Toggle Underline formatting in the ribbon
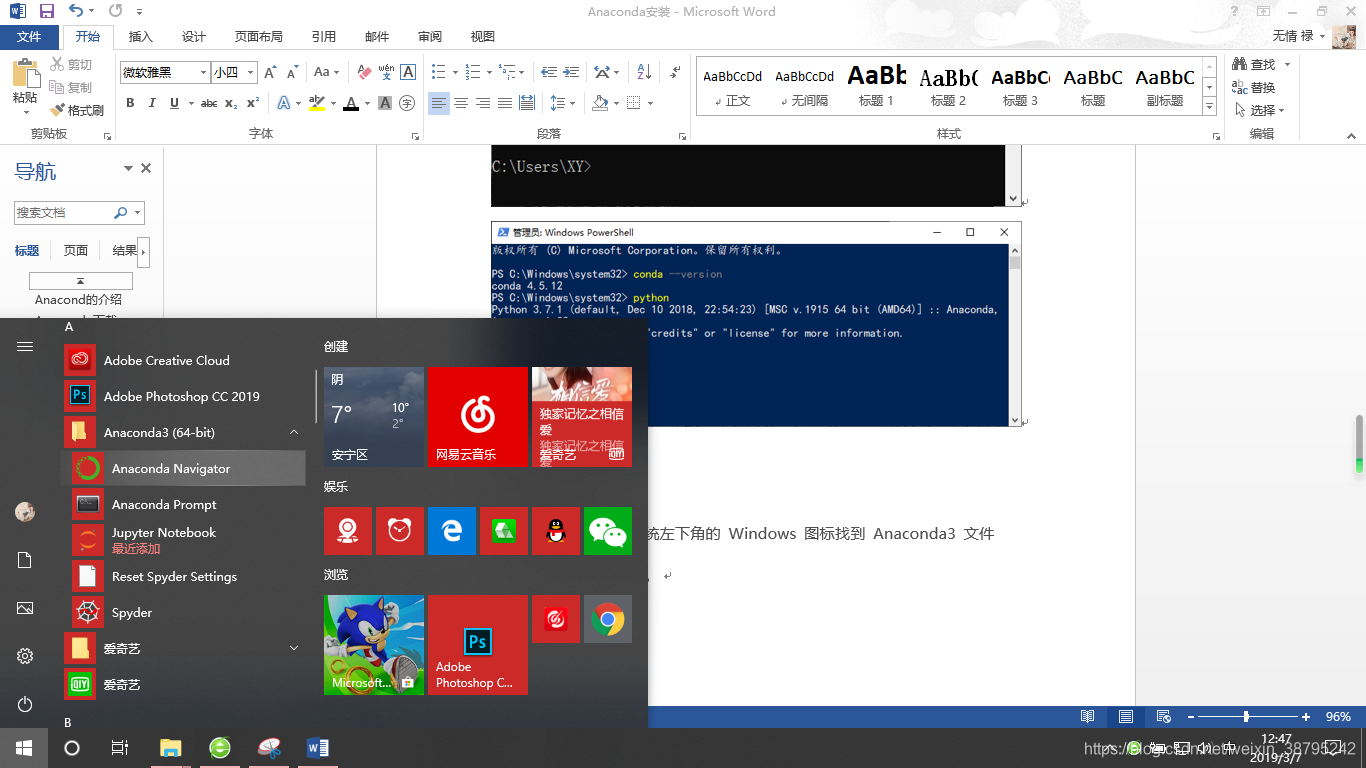This screenshot has width=1366, height=768. [x=175, y=103]
